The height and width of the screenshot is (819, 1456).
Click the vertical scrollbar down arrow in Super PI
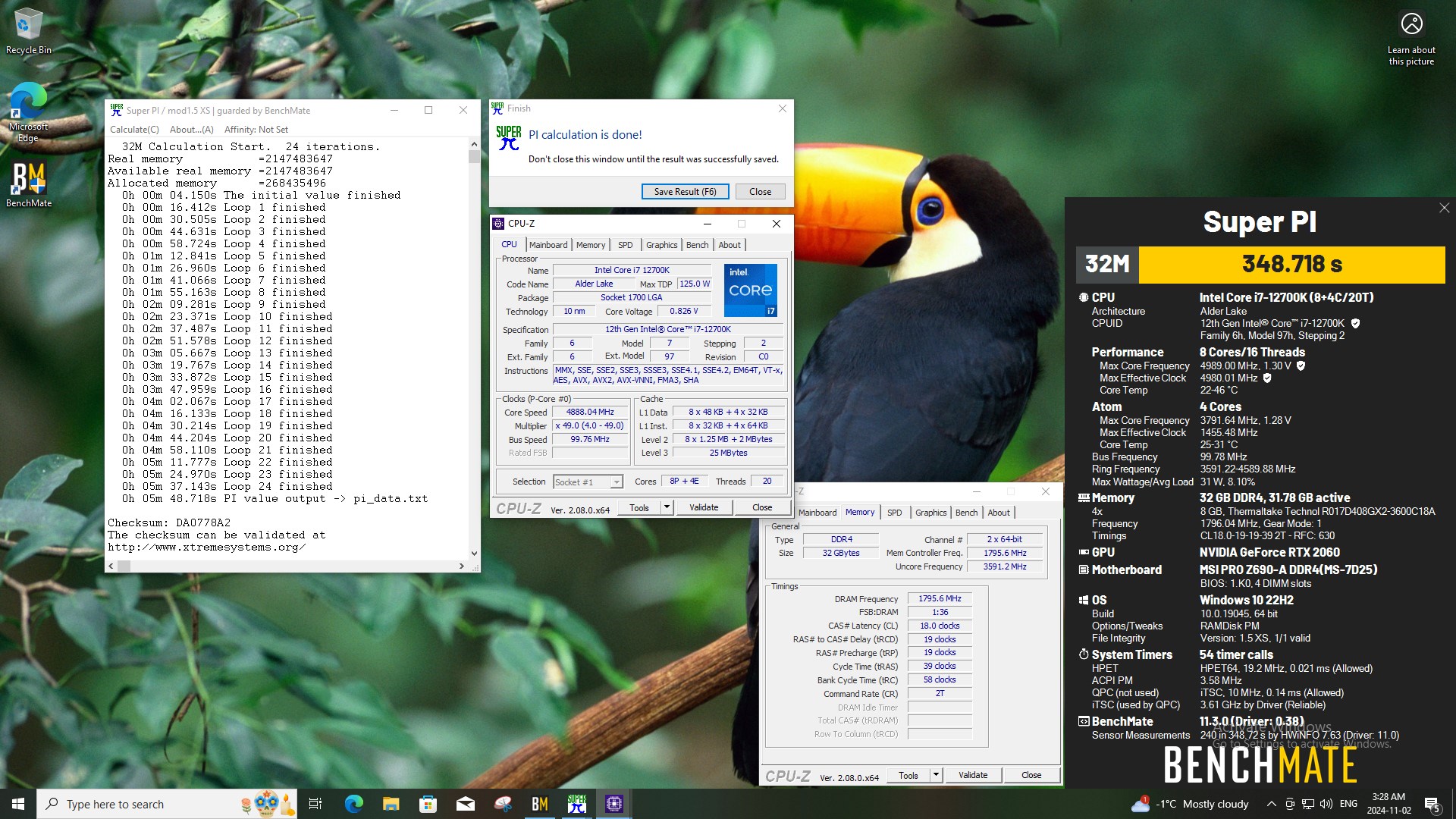474,554
